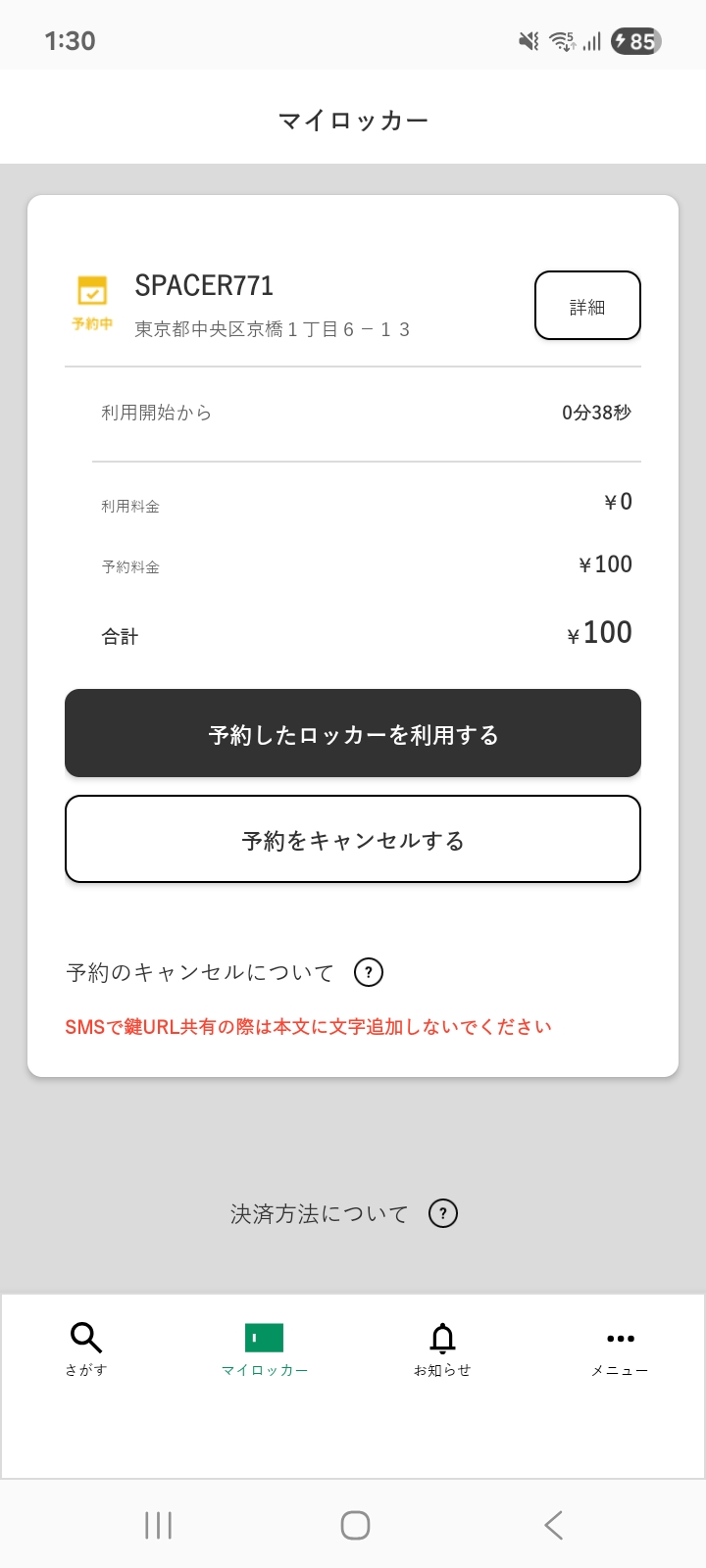Tap the 予約中 reservation calendar icon

[92, 291]
